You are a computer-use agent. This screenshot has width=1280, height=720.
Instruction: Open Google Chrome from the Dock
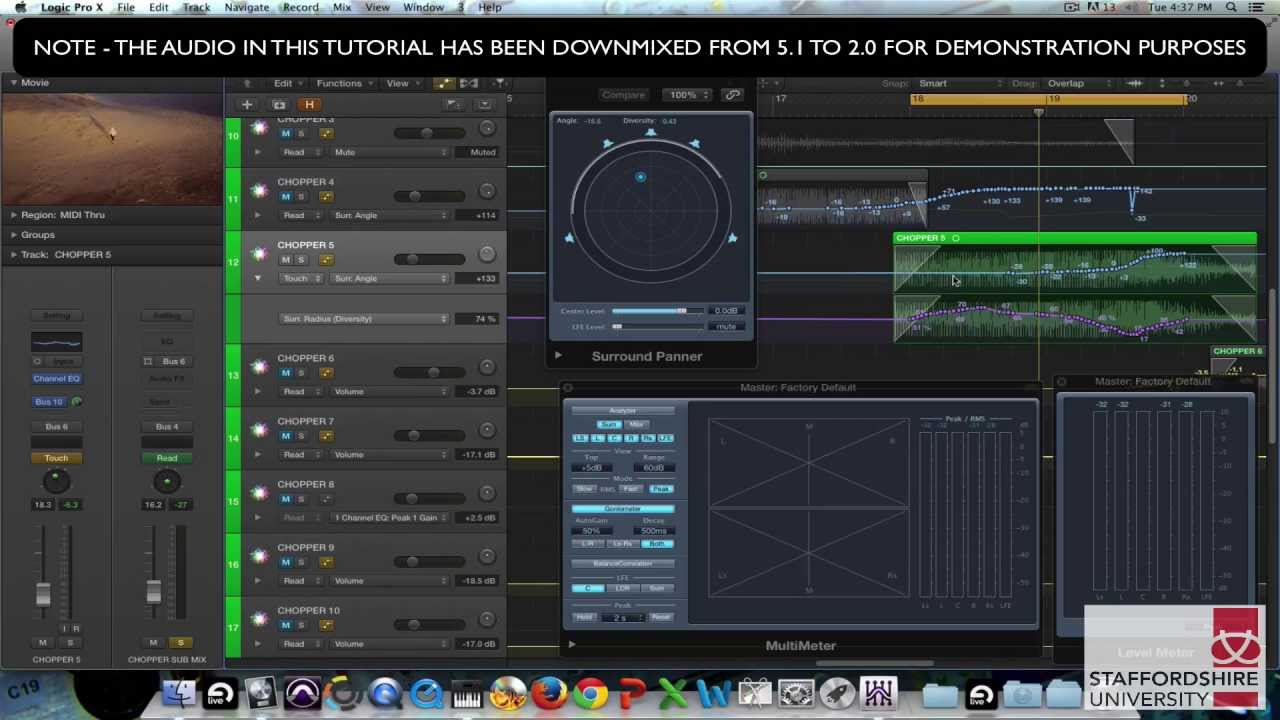(x=590, y=693)
